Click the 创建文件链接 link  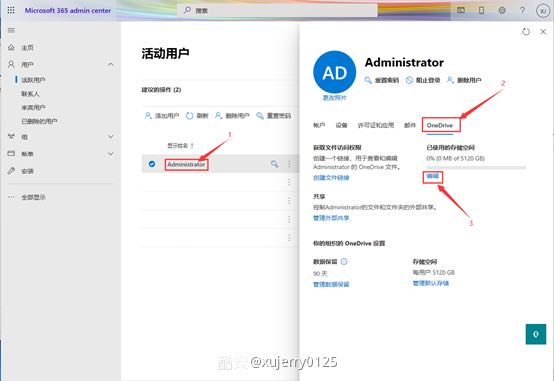(x=331, y=178)
